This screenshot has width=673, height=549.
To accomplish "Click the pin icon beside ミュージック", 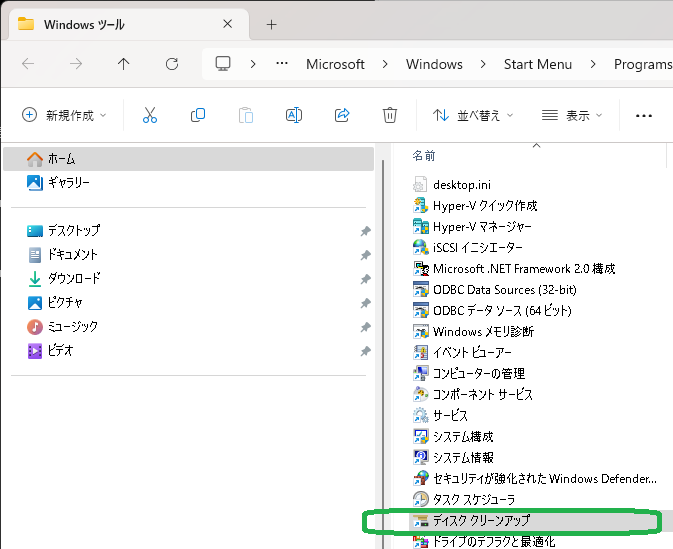I will (x=365, y=328).
